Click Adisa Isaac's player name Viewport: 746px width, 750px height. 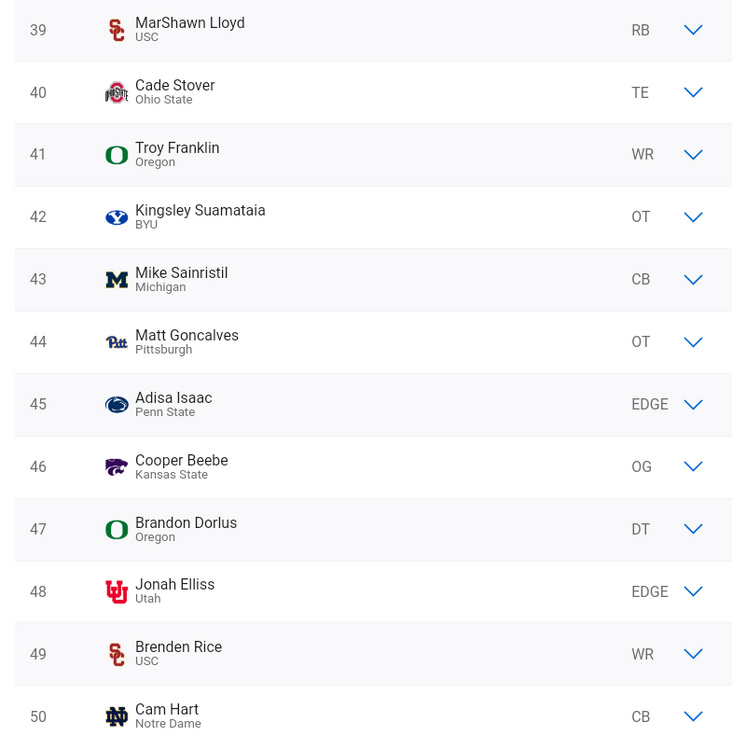tap(174, 398)
